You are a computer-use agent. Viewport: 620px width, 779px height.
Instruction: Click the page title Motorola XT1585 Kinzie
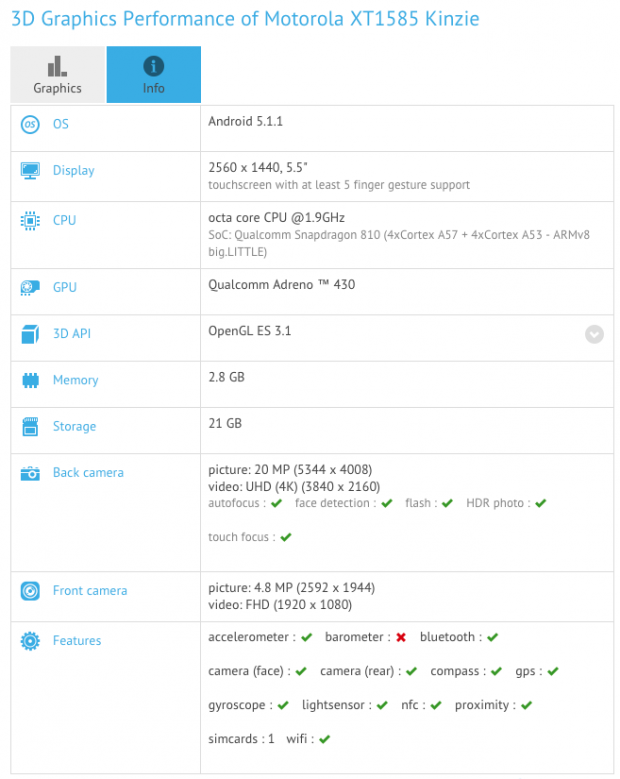[372, 19]
